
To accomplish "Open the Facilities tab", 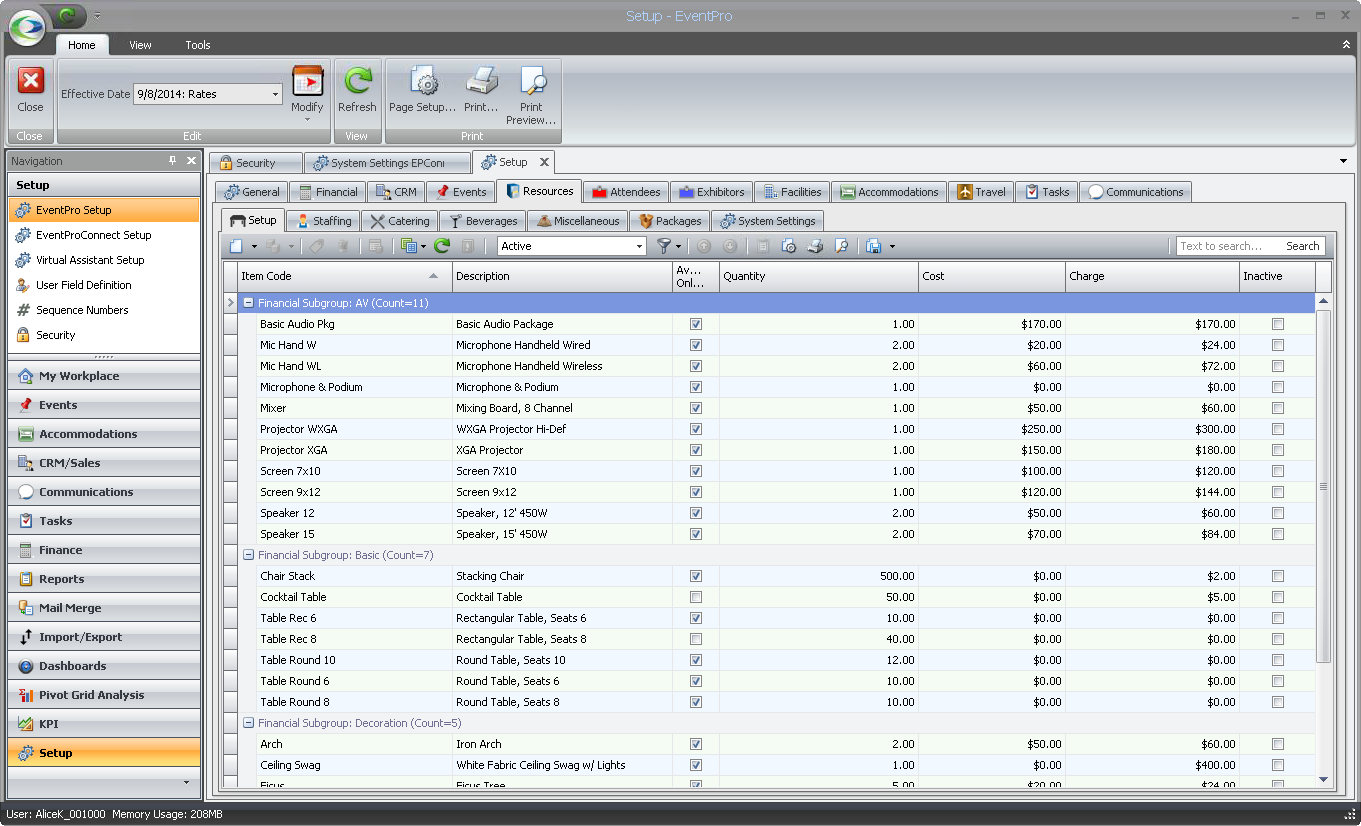I will tap(790, 192).
